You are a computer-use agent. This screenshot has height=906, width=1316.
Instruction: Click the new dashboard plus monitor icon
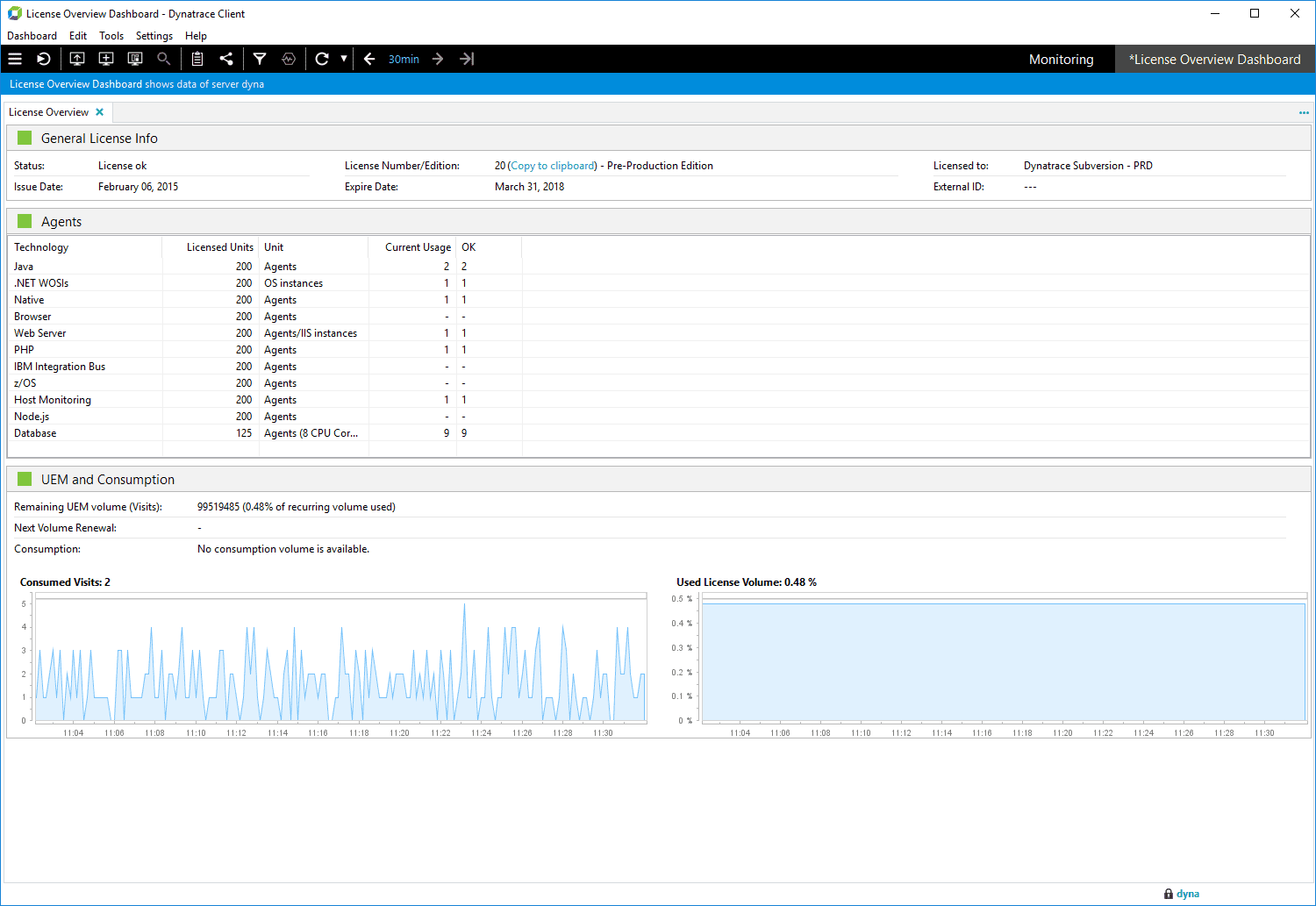106,59
